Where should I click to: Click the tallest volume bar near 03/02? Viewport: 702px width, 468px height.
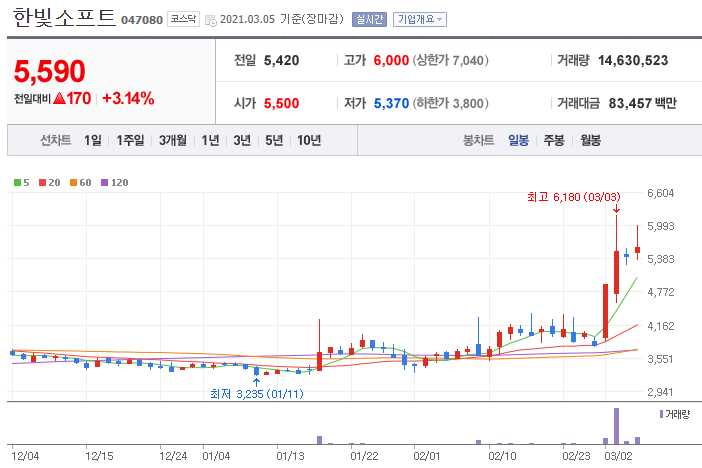616,426
